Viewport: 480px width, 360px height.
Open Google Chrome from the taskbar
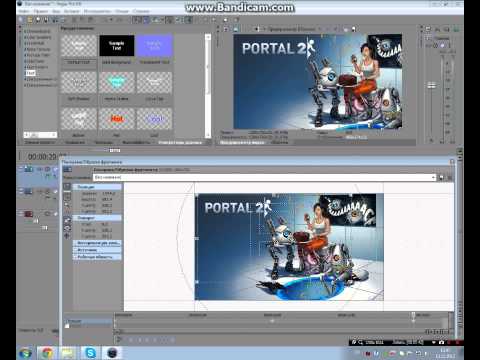[47, 353]
